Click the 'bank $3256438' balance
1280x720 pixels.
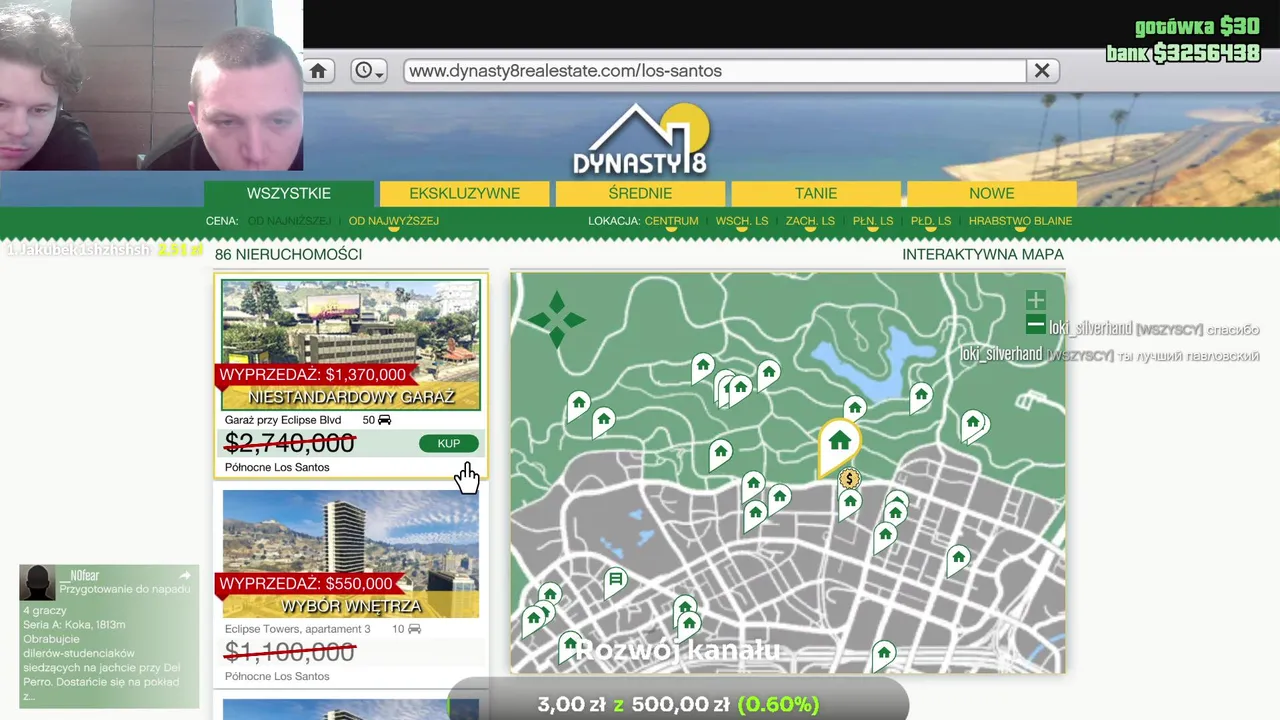(1183, 53)
